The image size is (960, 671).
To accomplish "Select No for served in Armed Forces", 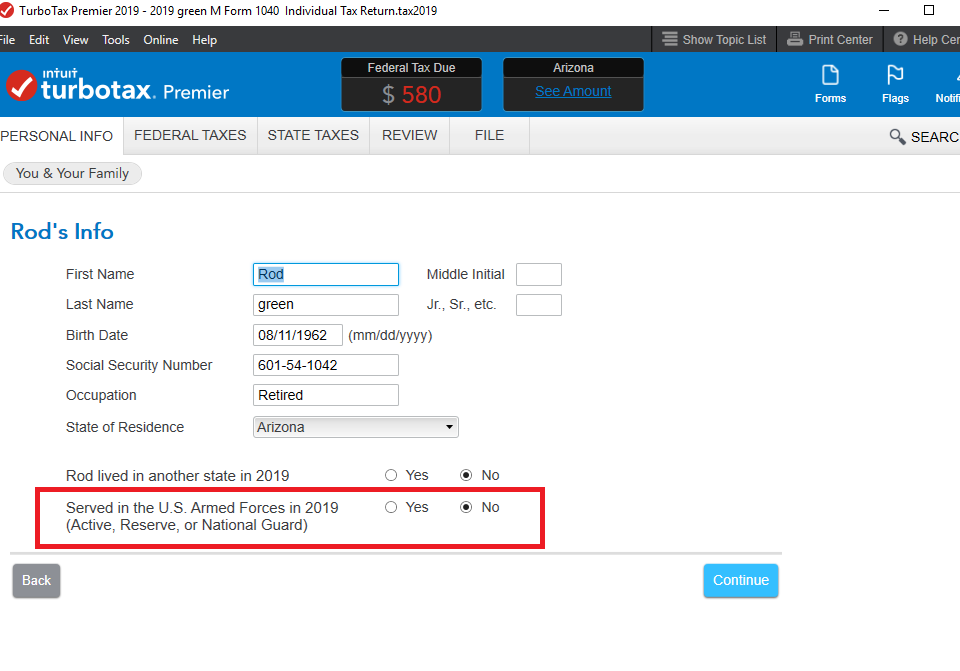I will point(466,507).
